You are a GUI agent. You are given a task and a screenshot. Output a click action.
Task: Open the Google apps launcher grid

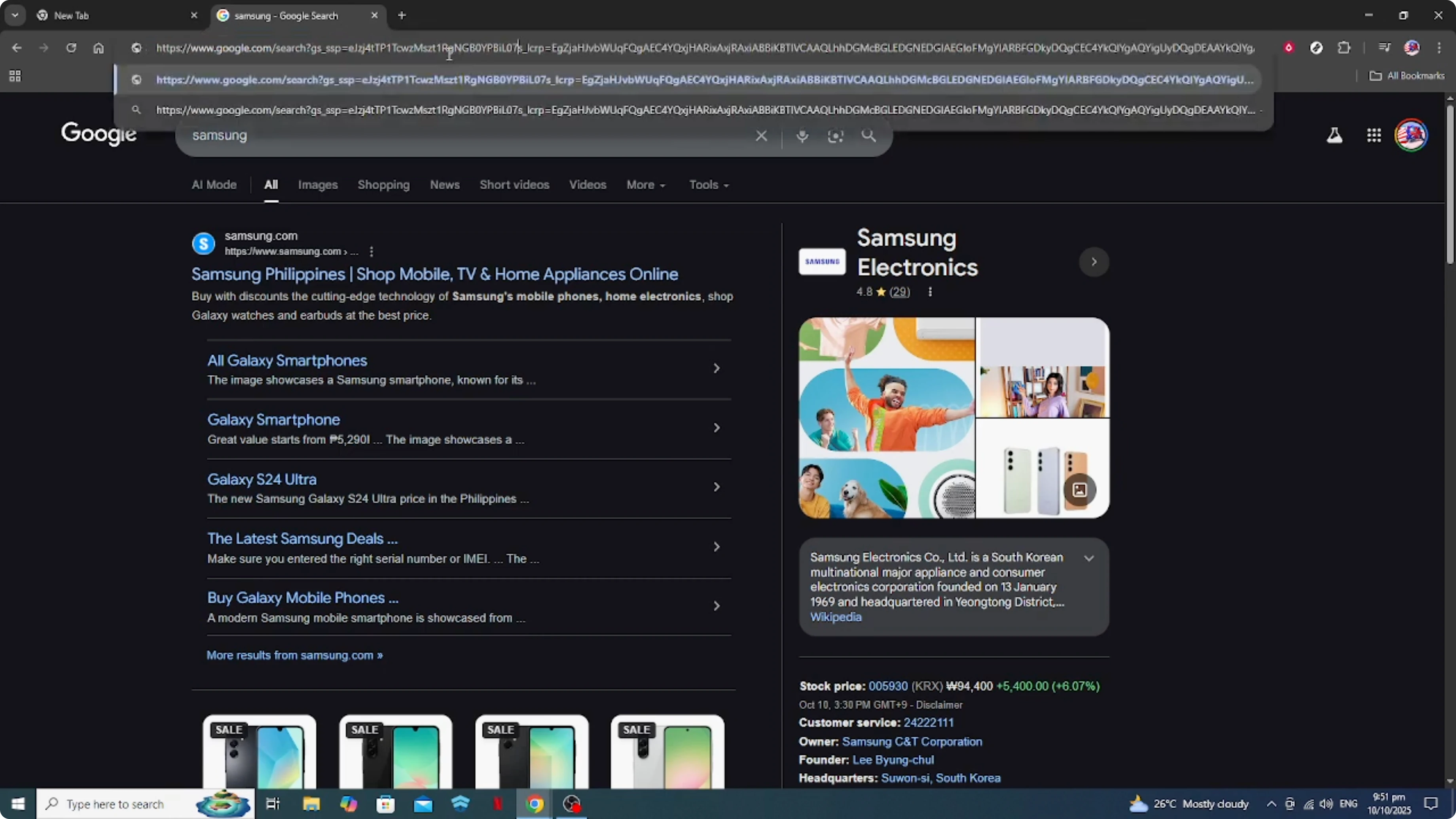point(1373,135)
